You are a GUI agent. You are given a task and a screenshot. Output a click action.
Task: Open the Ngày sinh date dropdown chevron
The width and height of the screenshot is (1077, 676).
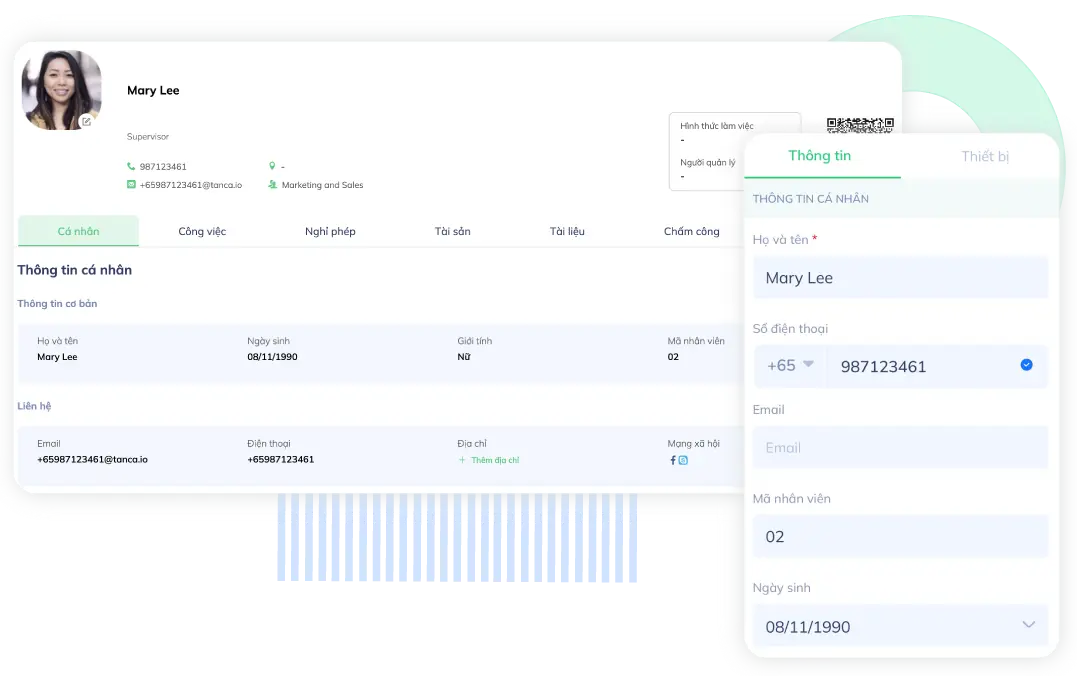1028,625
